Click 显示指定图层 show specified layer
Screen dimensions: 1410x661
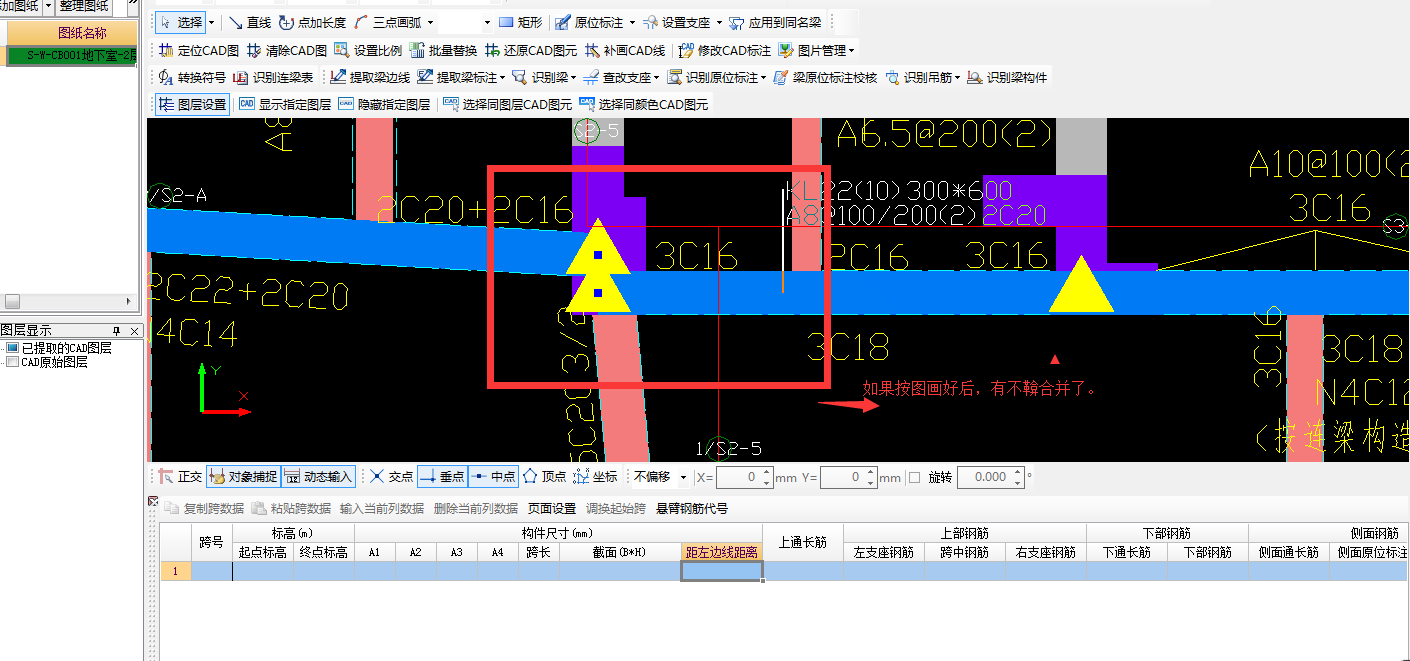(x=285, y=104)
